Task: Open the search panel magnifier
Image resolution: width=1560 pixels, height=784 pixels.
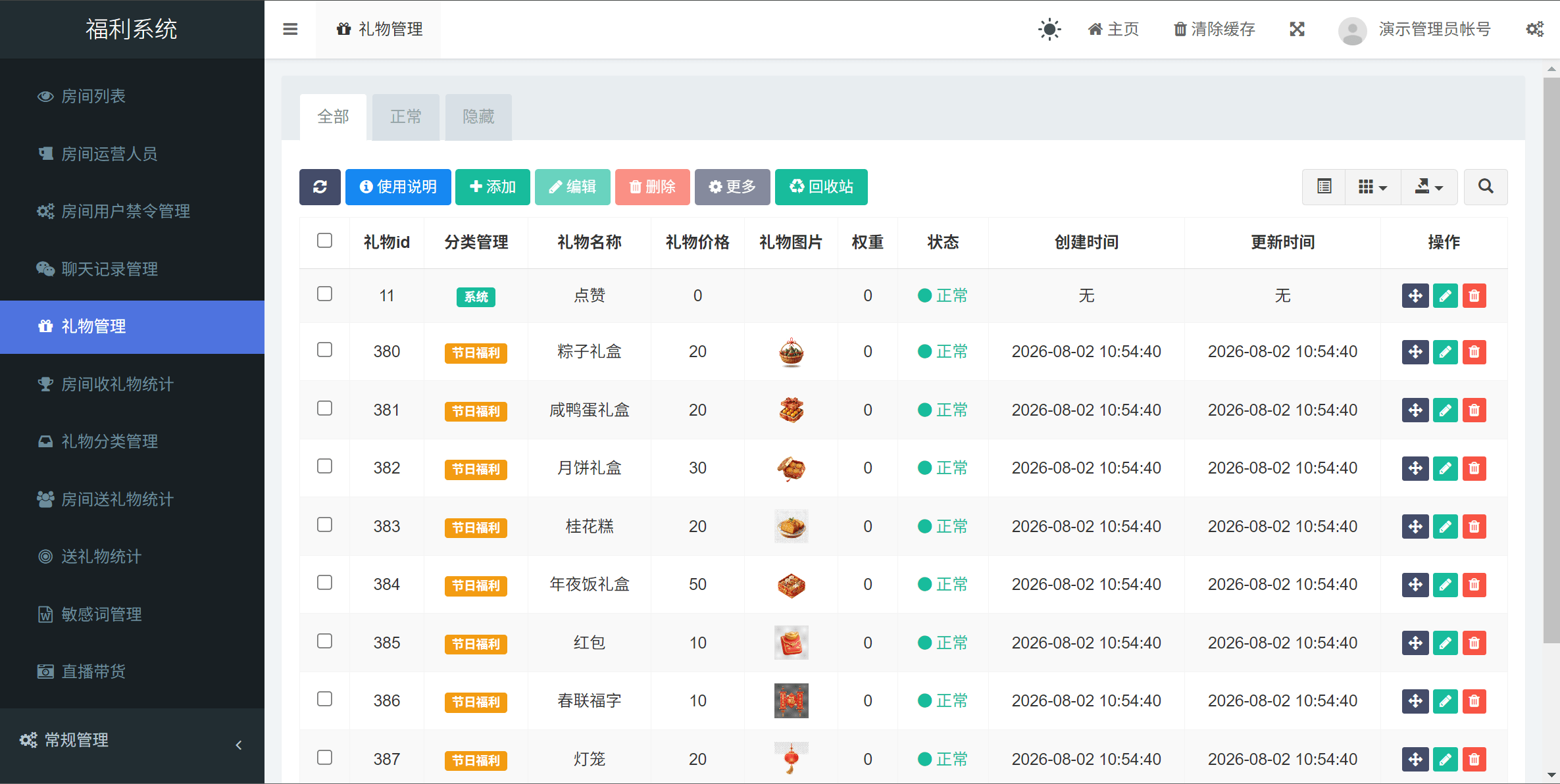Action: 1486,187
